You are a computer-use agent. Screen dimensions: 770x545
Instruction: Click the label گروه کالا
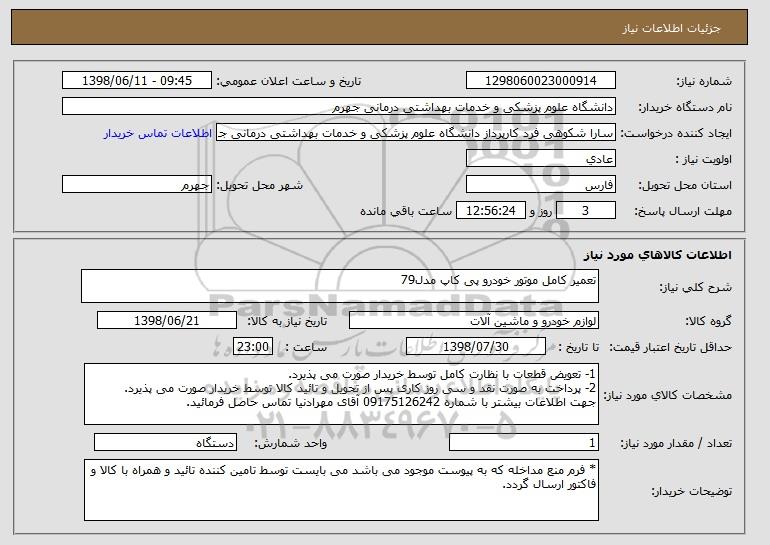pos(708,321)
